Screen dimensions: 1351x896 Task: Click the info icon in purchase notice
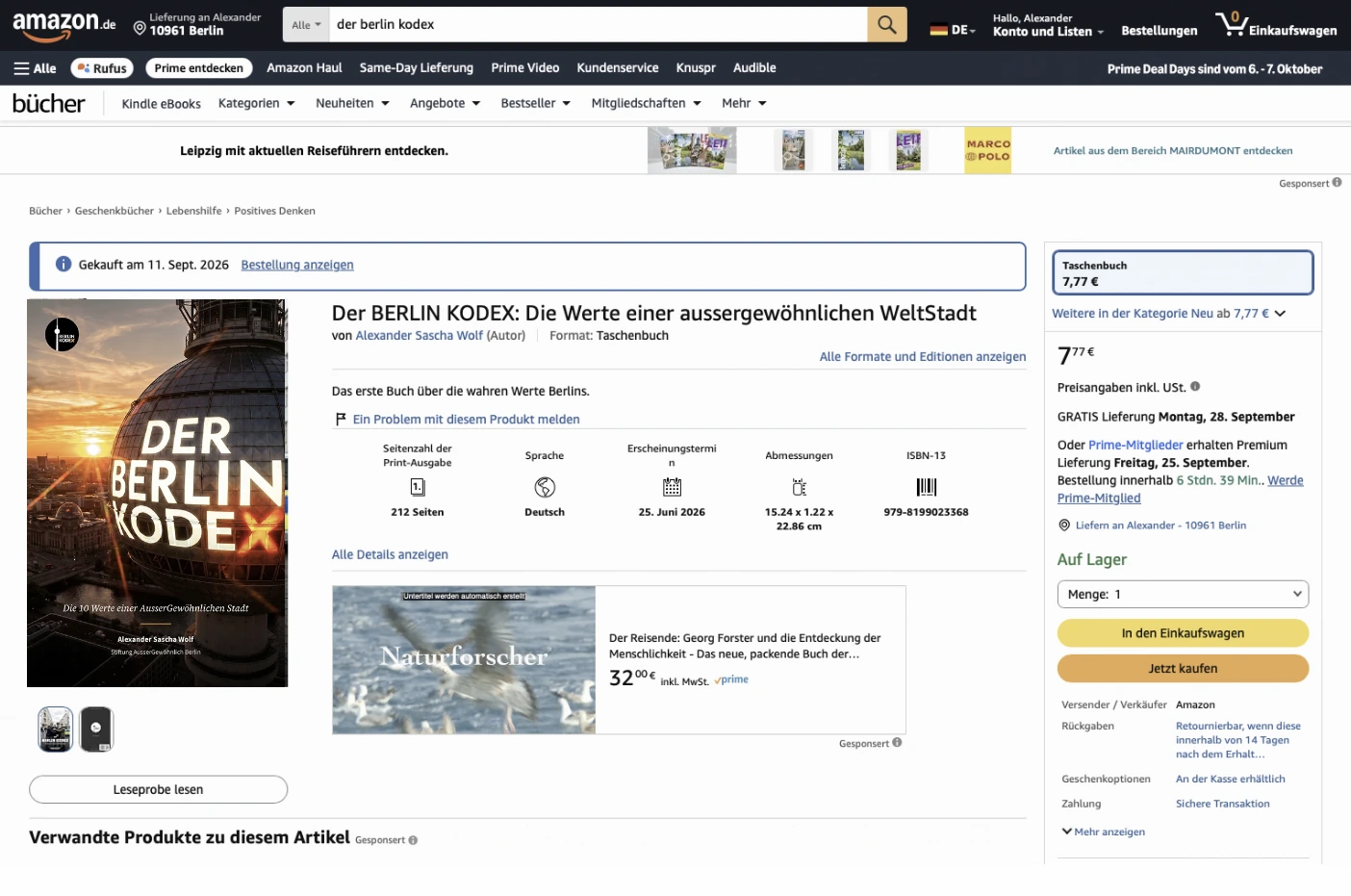(x=64, y=264)
